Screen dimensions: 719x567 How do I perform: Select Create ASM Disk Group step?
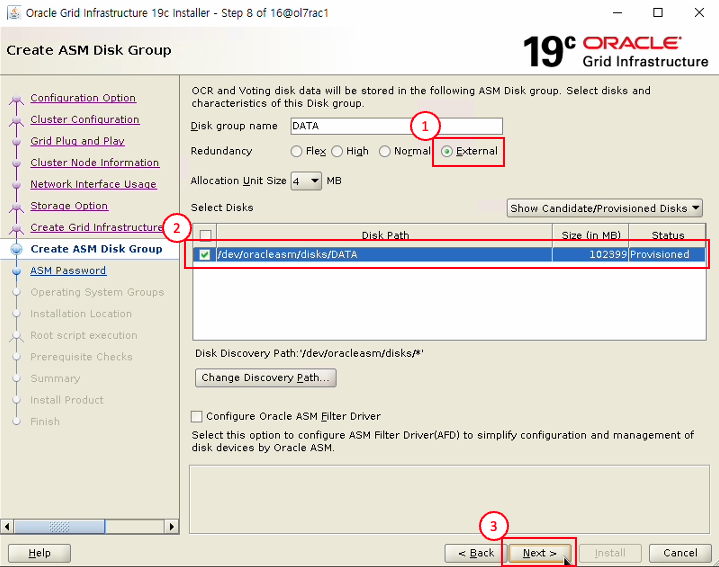point(96,249)
